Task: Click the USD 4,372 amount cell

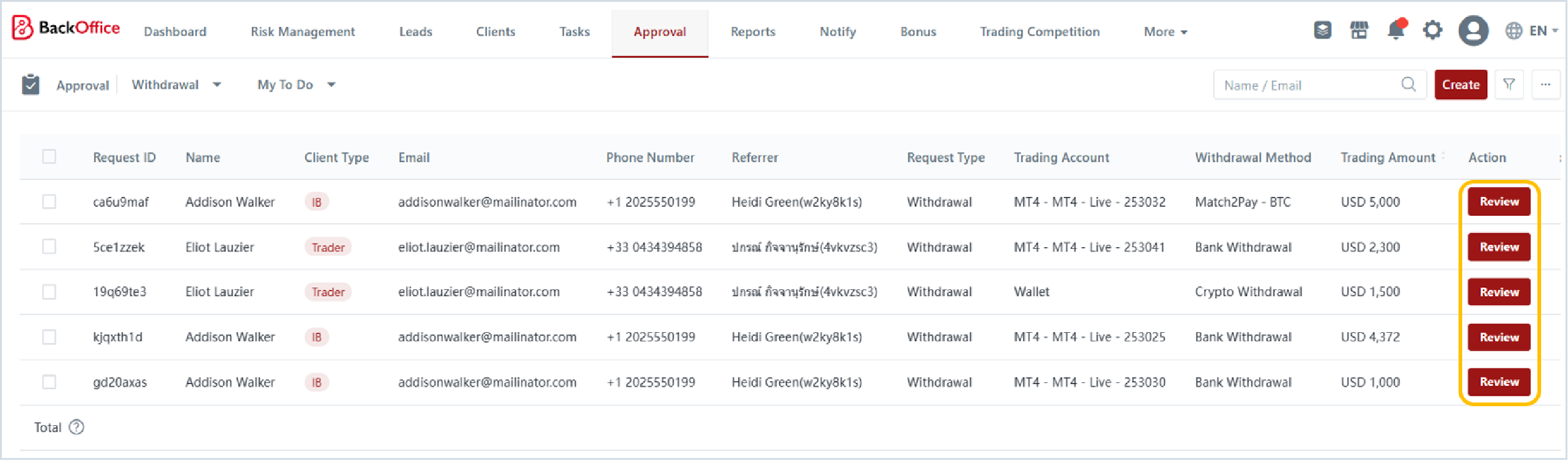Action: pos(1370,337)
